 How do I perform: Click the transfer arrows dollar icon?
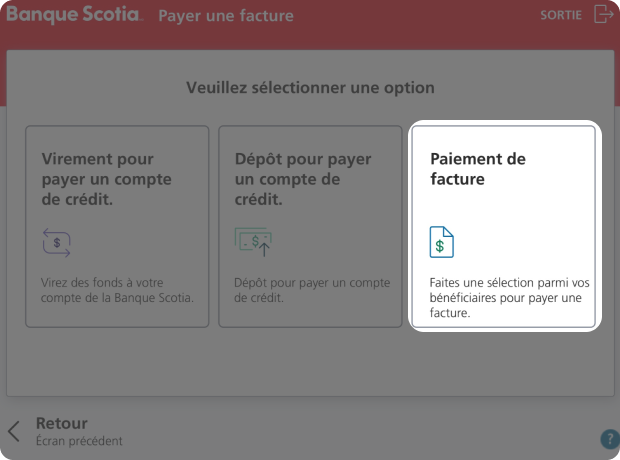(57, 242)
